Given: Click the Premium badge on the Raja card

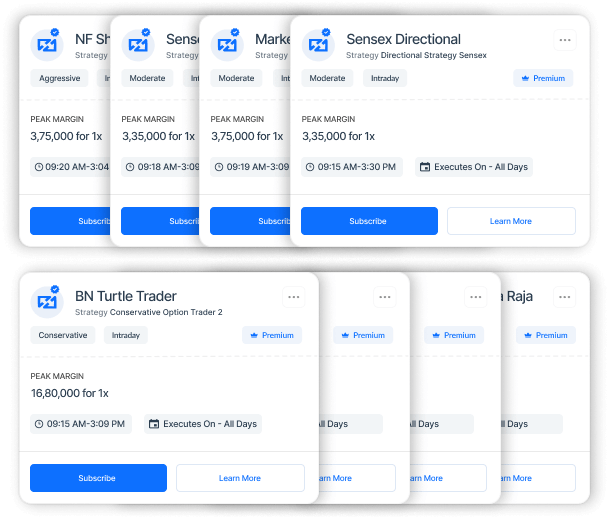Looking at the screenshot, I should click(x=546, y=335).
